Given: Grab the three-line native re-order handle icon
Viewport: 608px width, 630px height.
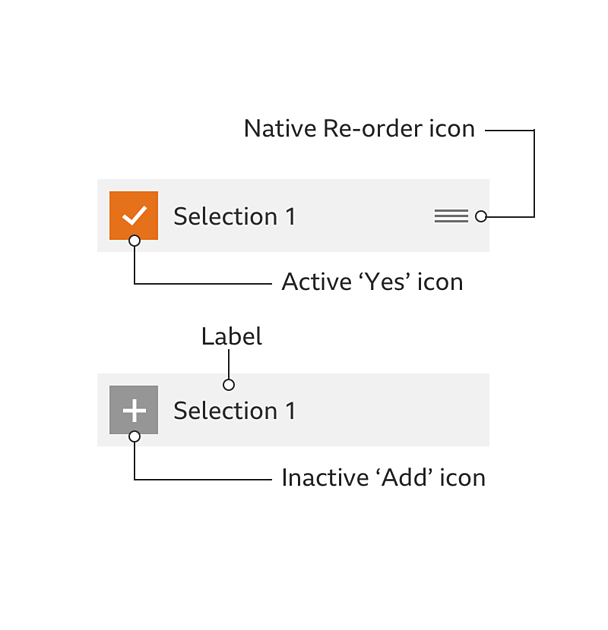Looking at the screenshot, I should tap(451, 216).
